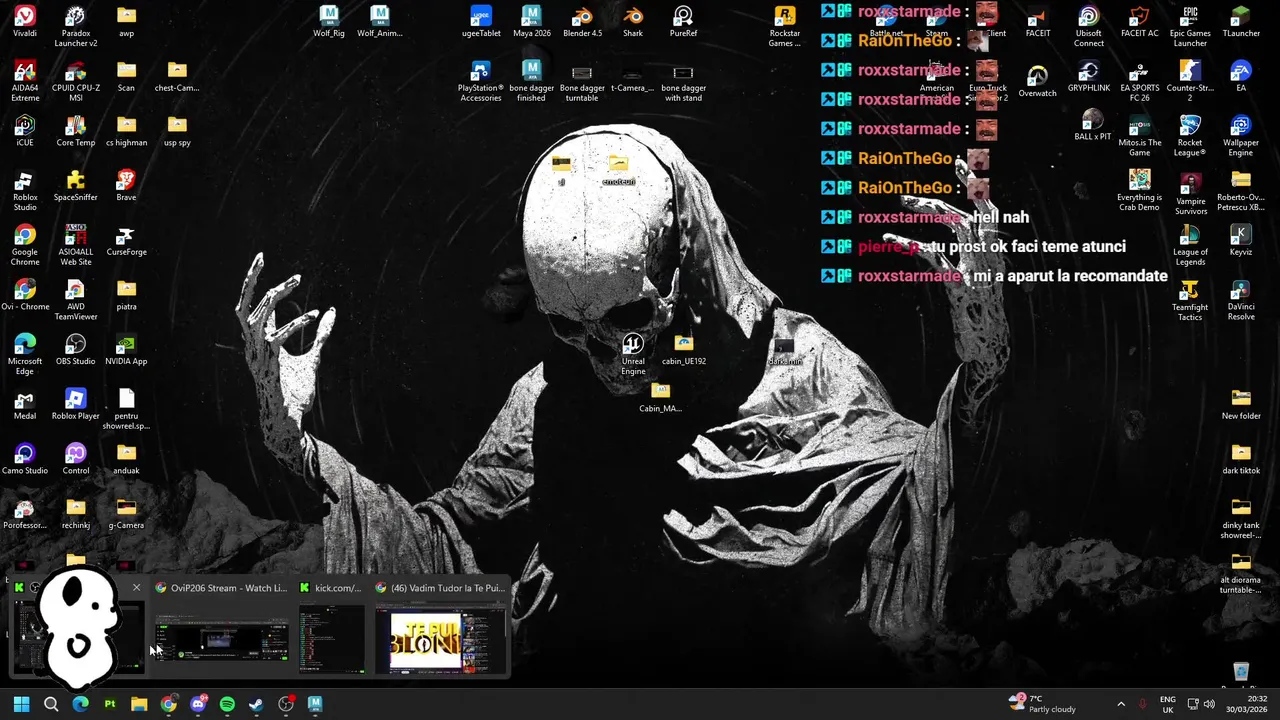Screen dimensions: 1280x720
Task: Select the 'pentru showreel' file
Action: point(126,410)
